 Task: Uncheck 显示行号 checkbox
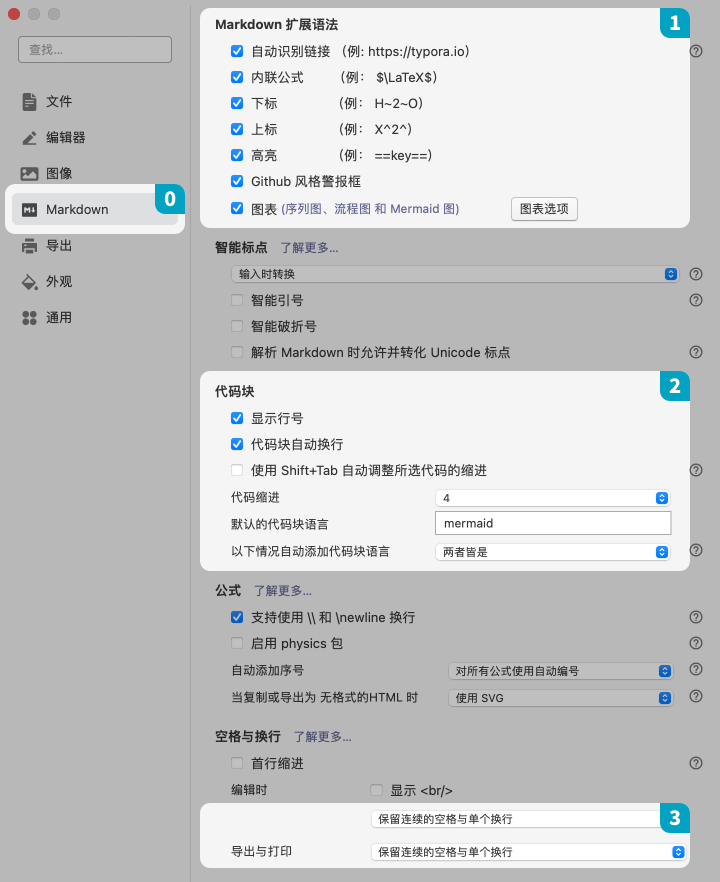(x=237, y=418)
